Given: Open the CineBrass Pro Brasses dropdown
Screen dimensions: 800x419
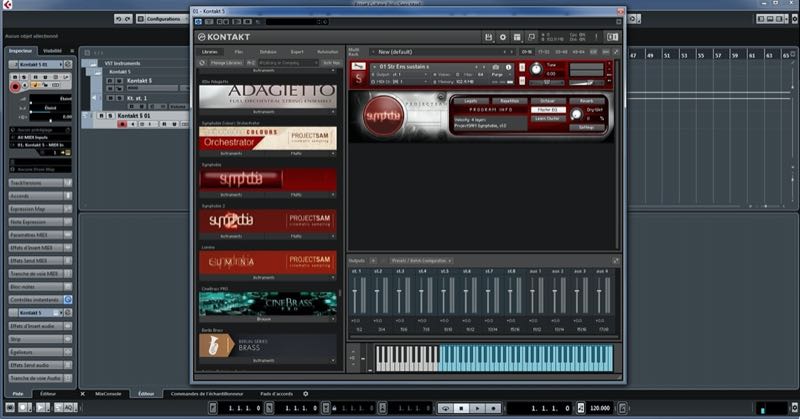Looking at the screenshot, I should (x=267, y=319).
